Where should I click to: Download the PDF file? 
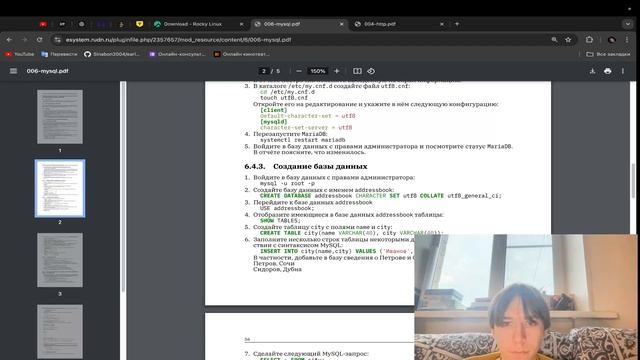point(592,71)
